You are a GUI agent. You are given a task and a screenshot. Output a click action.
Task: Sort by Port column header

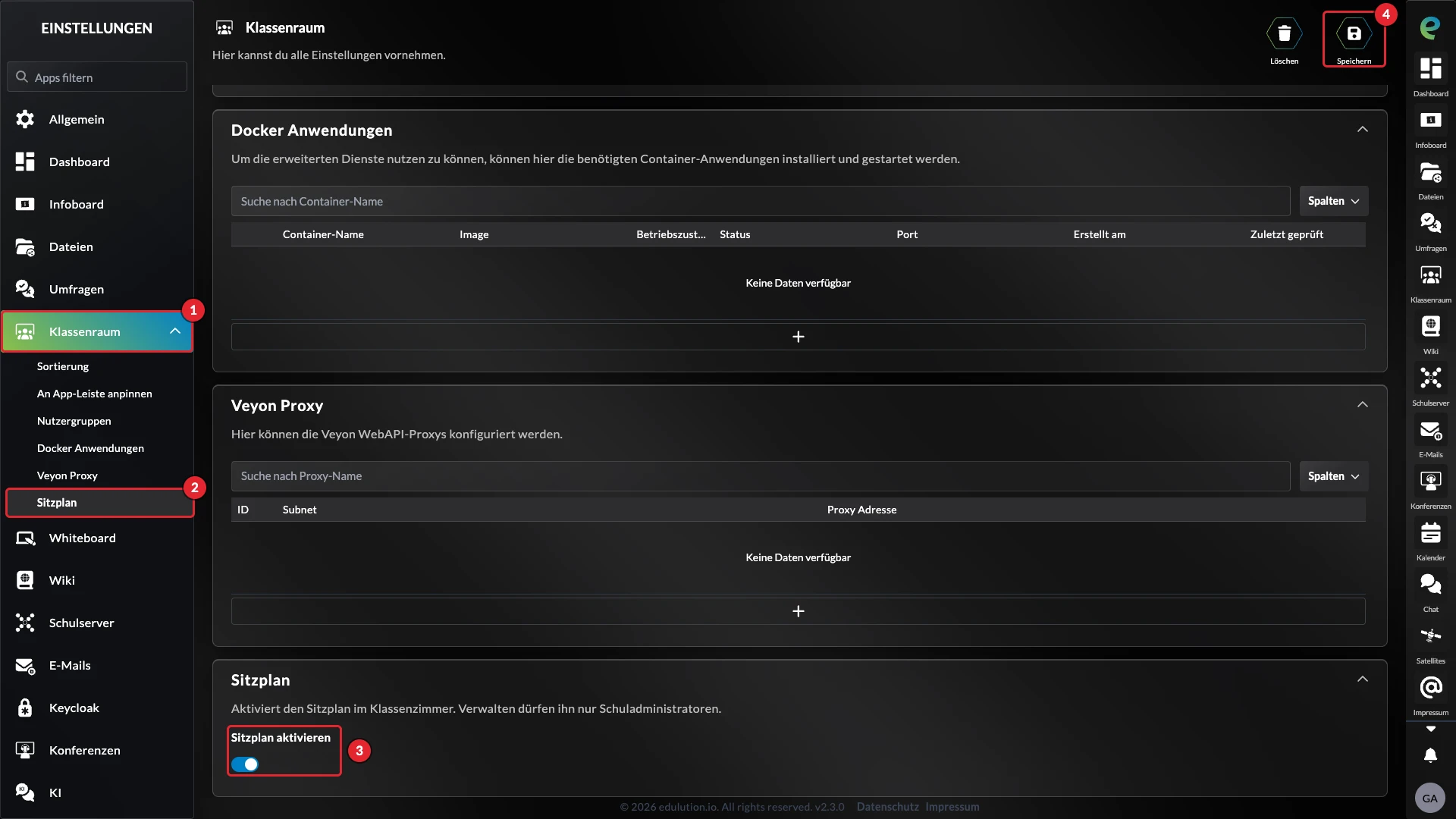[x=907, y=234]
